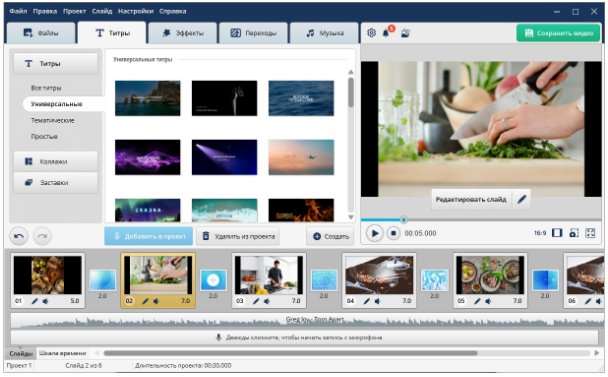Click the titles list scroll-down arrow
The height and width of the screenshot is (377, 608).
pos(351,217)
